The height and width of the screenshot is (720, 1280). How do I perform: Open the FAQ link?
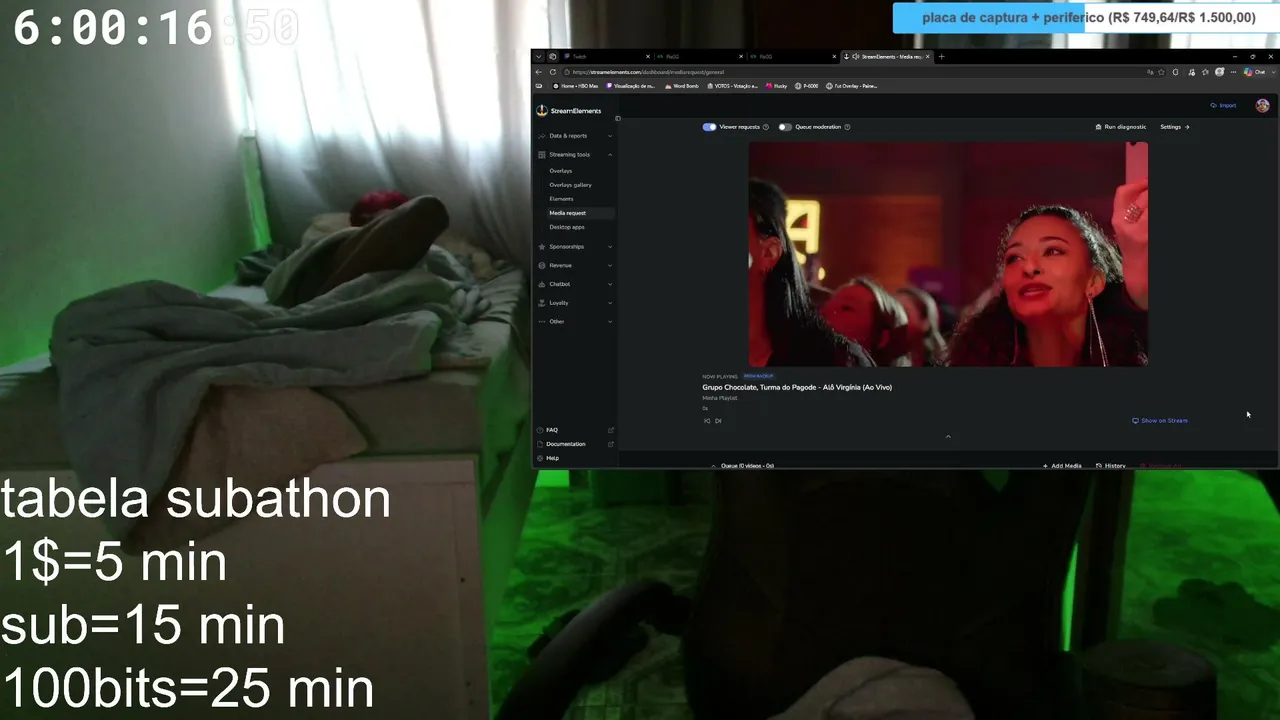575,430
